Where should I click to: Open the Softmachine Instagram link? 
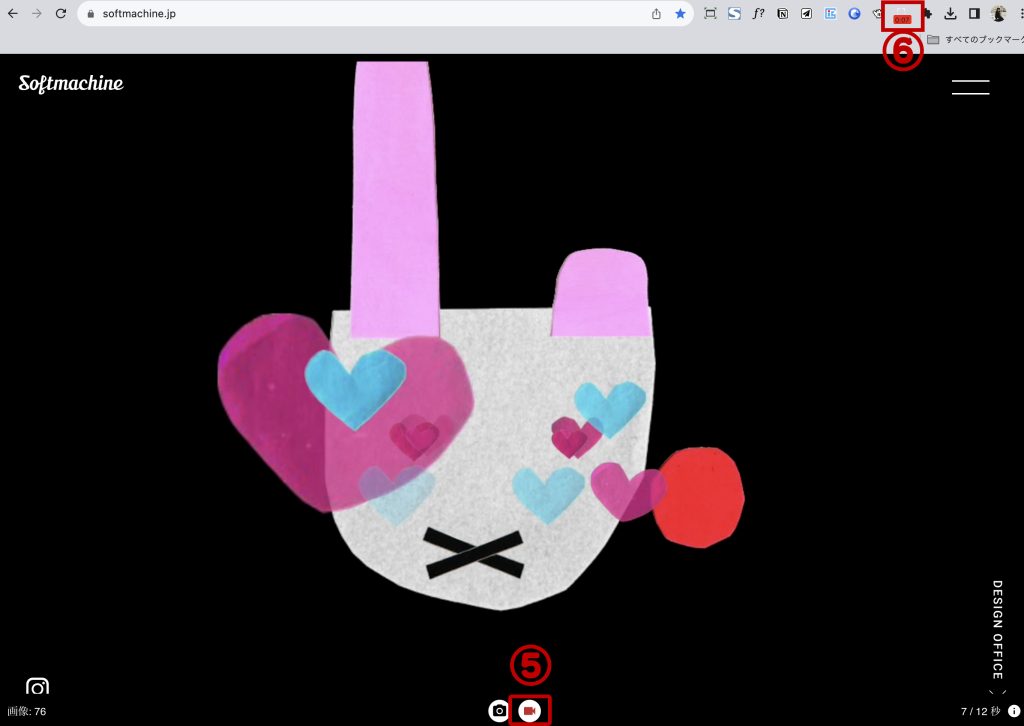point(37,686)
